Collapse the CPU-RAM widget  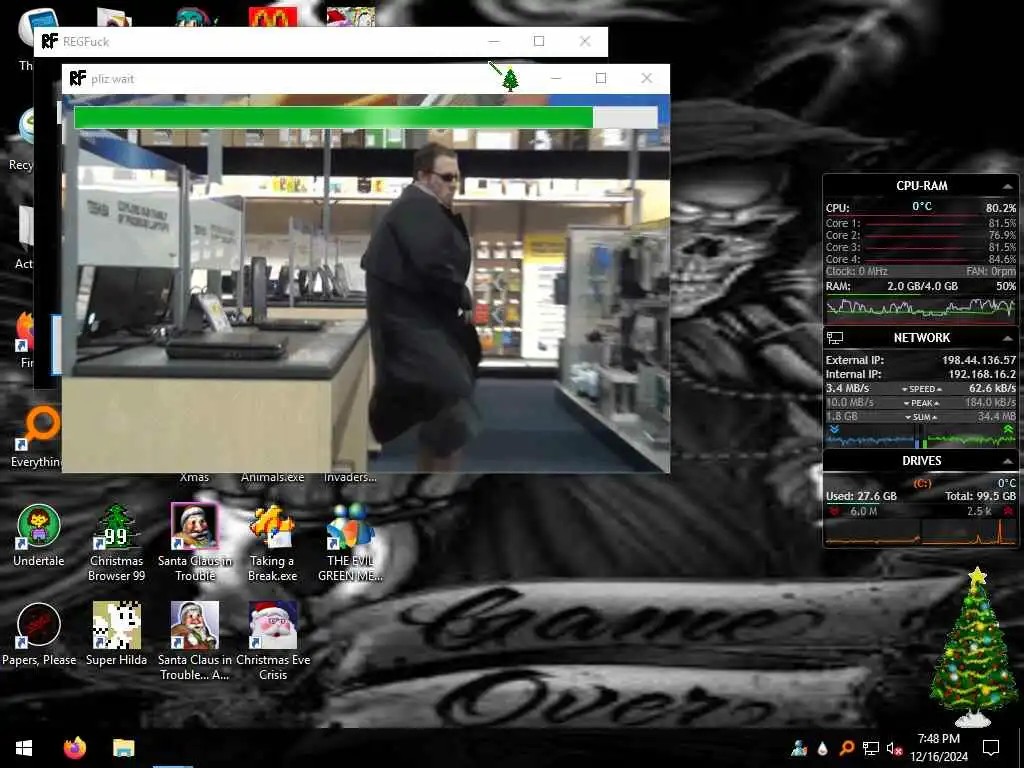(x=1007, y=187)
